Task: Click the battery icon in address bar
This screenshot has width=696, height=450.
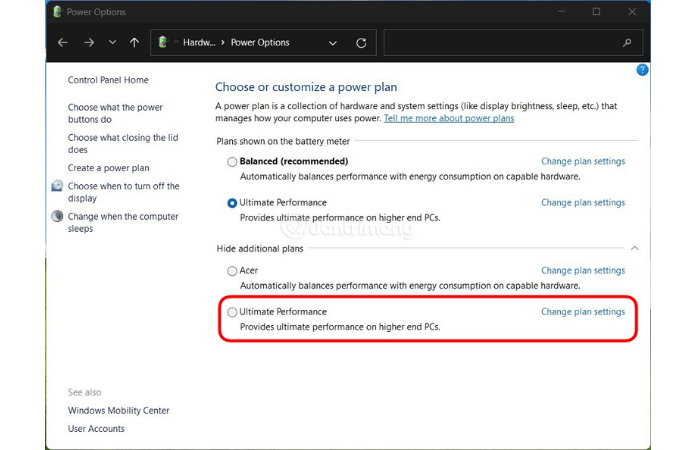Action: click(163, 43)
